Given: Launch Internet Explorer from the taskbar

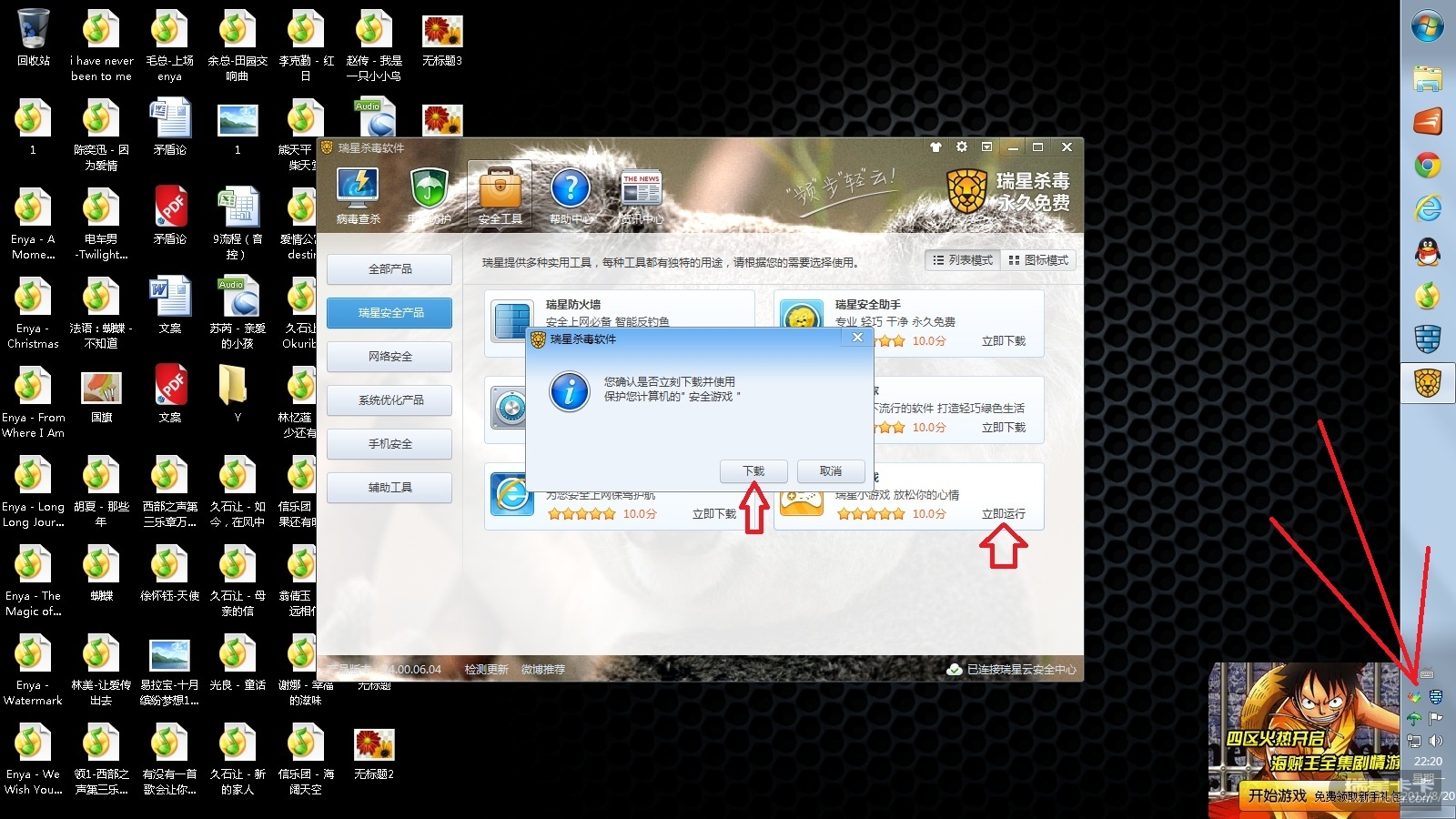Looking at the screenshot, I should (x=1428, y=208).
